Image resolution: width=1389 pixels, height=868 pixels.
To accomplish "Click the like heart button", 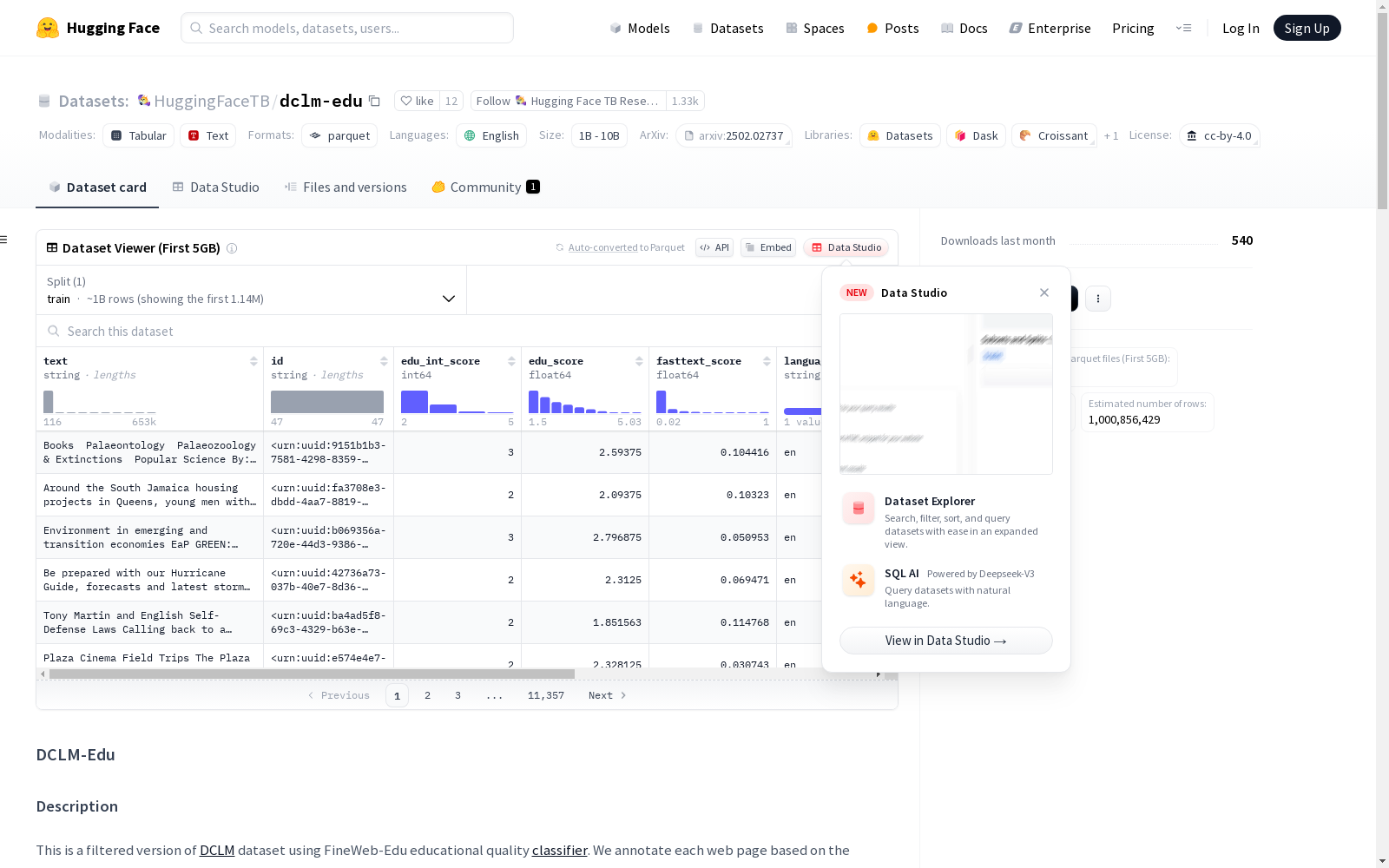I will (417, 101).
